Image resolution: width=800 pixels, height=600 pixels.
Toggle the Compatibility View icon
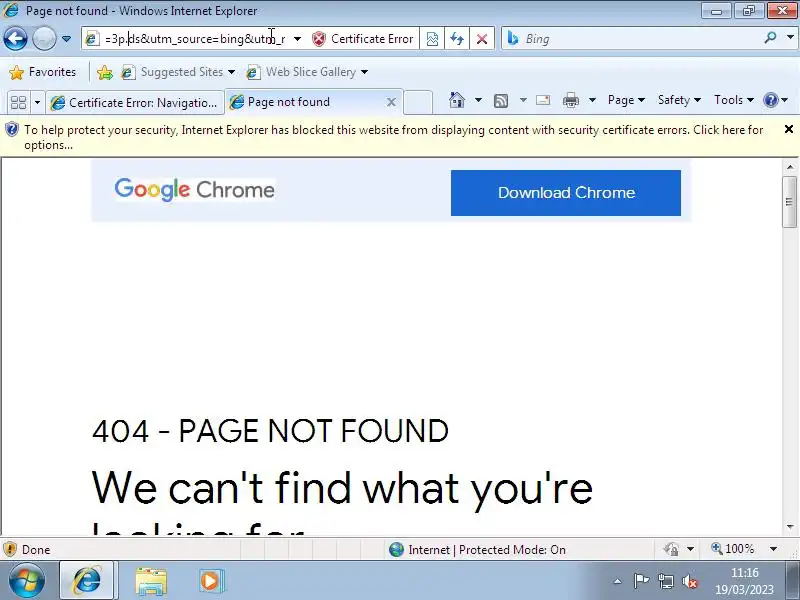pyautogui.click(x=432, y=39)
